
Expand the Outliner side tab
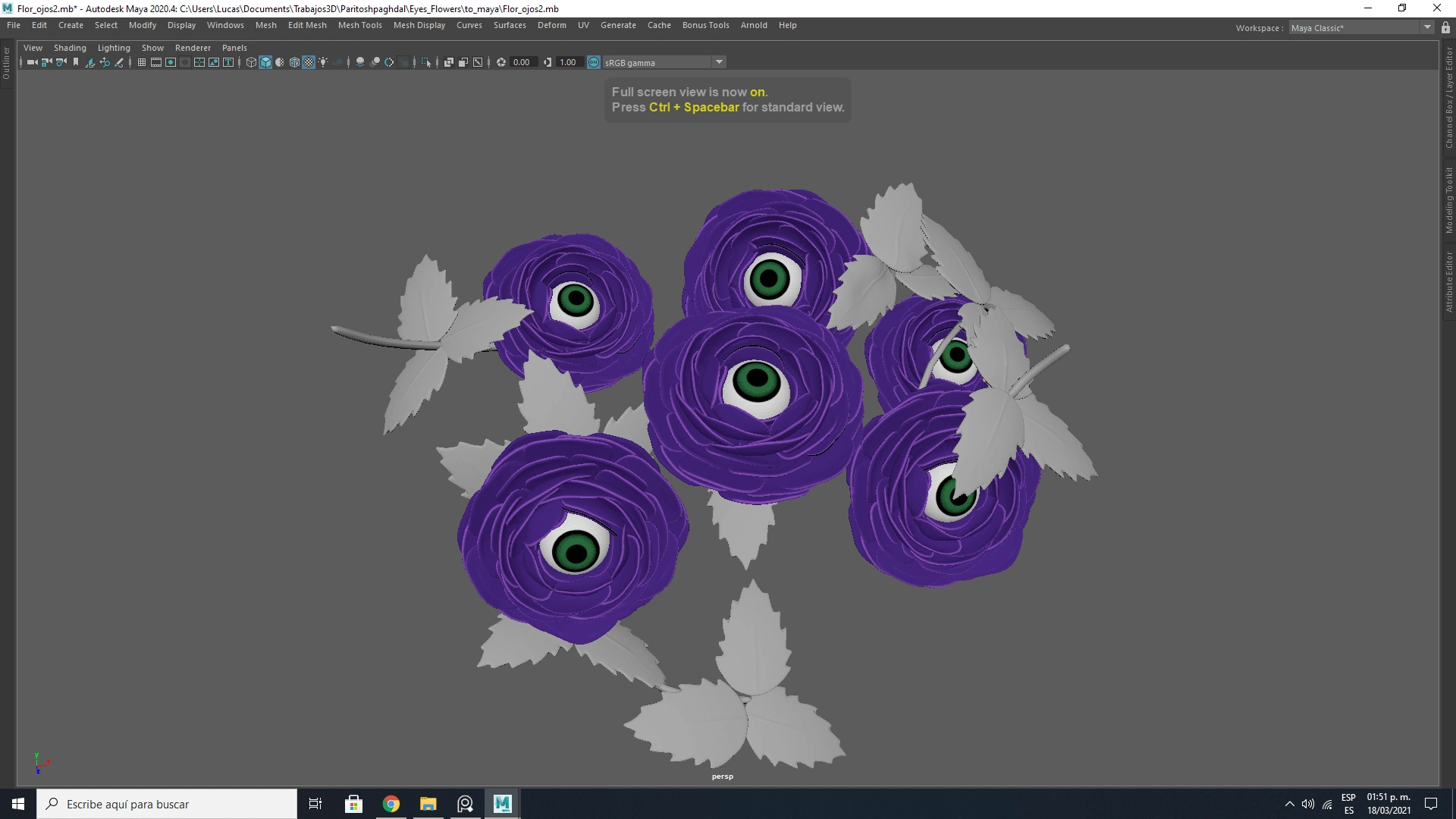(x=6, y=63)
